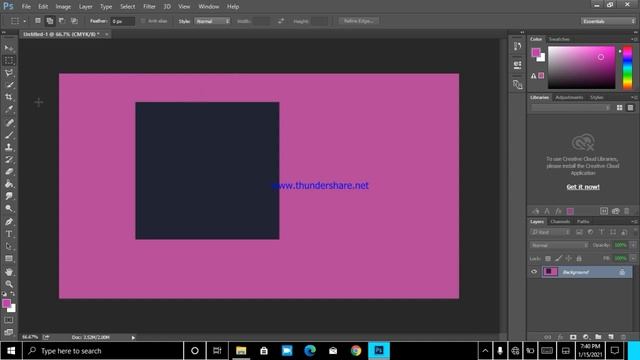The height and width of the screenshot is (360, 640).
Task: Toggle Lock position icon
Action: (569, 258)
